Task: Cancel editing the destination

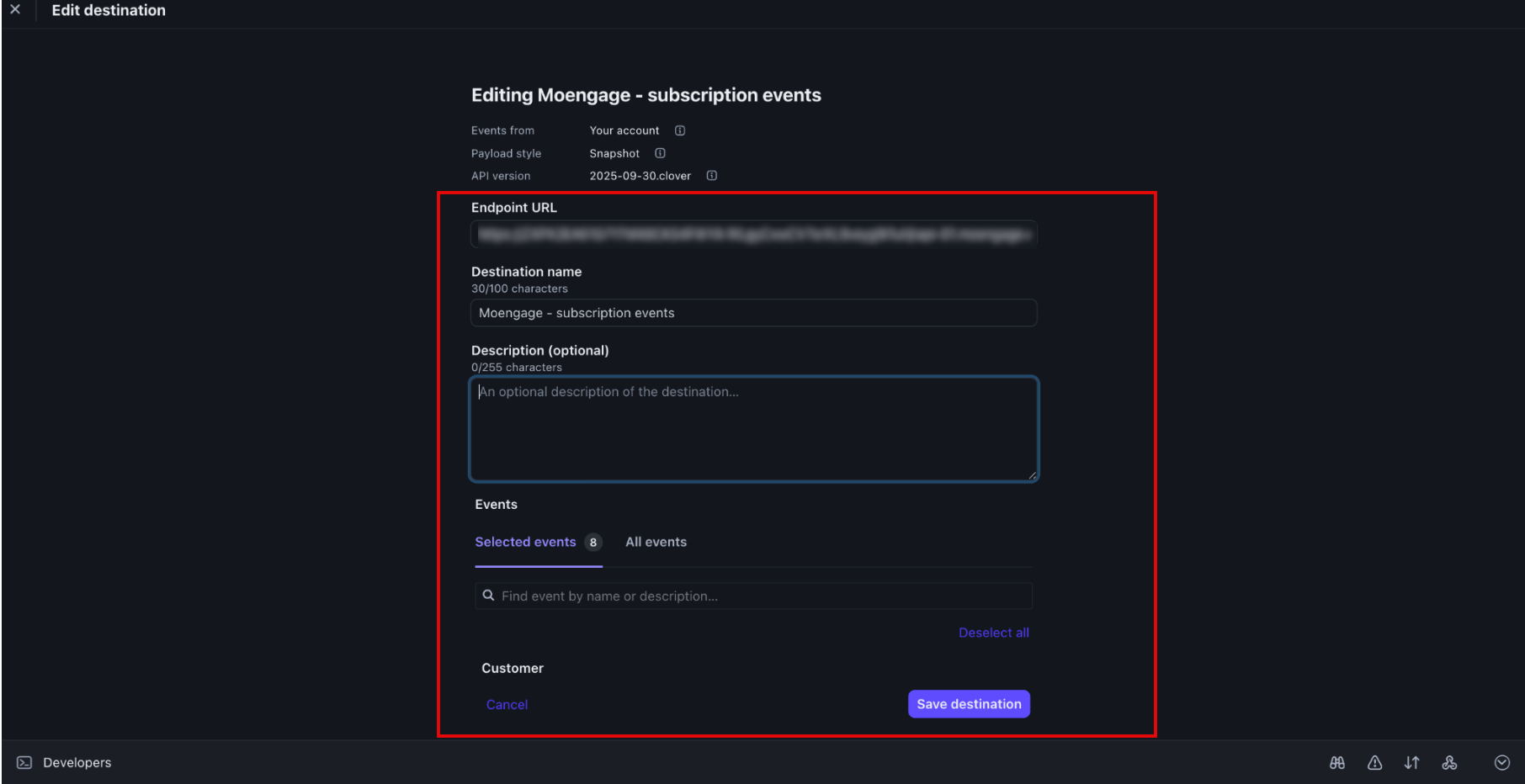Action: click(x=507, y=705)
